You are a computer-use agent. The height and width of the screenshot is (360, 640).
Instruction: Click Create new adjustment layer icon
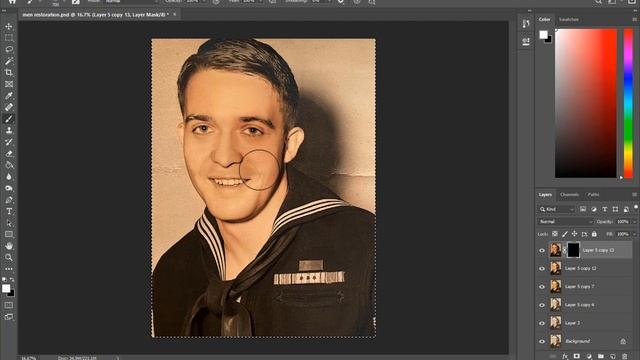click(x=589, y=356)
